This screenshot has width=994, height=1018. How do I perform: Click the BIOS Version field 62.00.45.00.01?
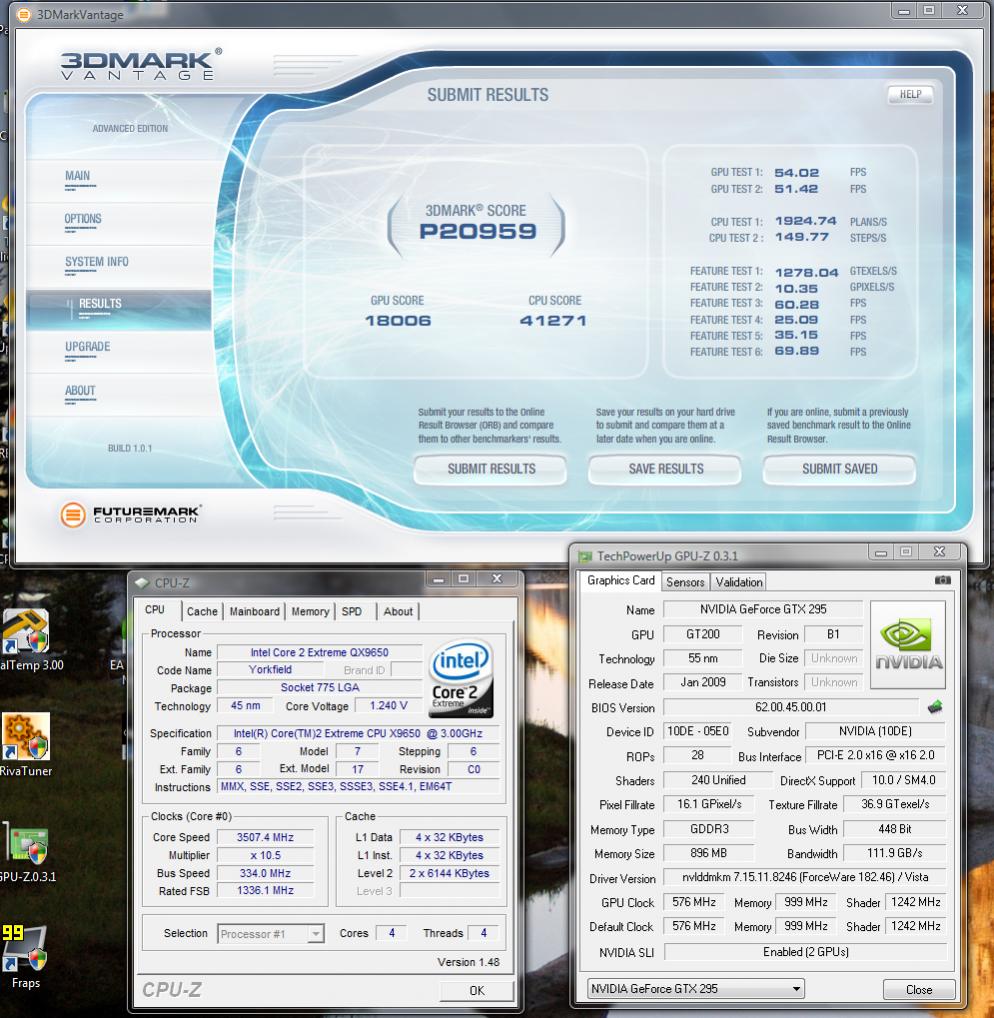pos(790,707)
